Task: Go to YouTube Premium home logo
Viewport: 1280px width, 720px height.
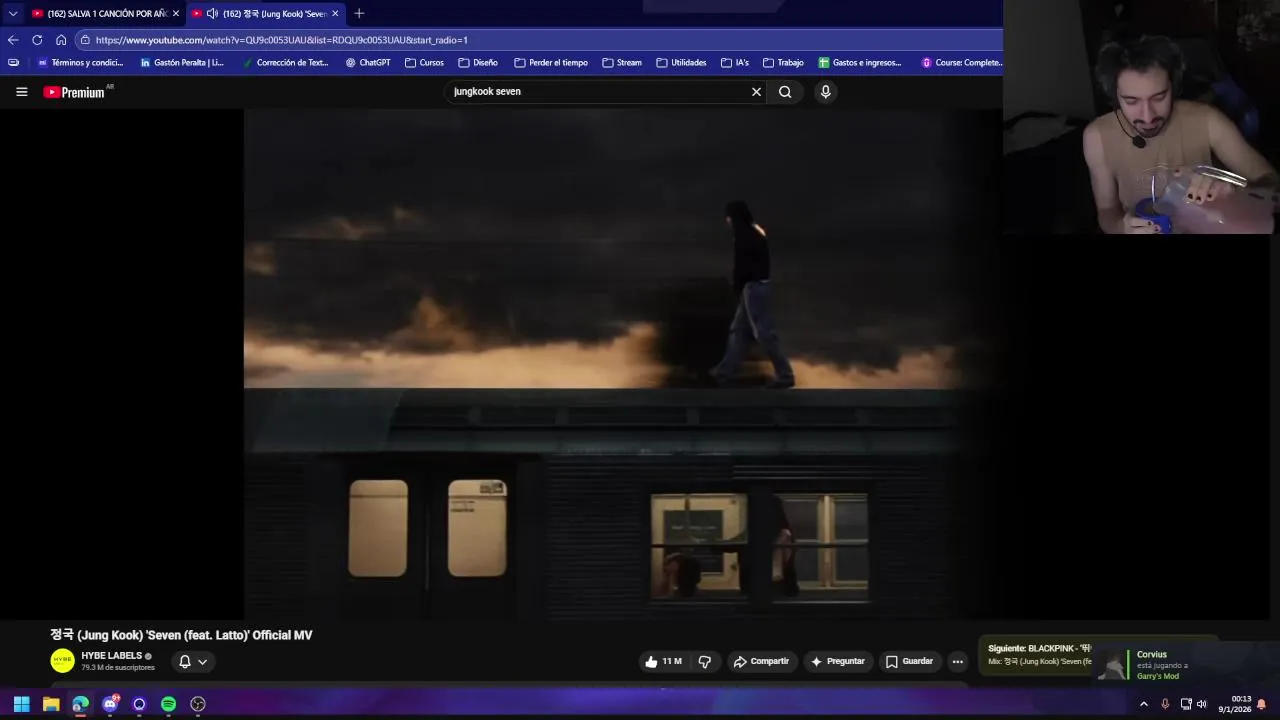Action: pyautogui.click(x=74, y=92)
